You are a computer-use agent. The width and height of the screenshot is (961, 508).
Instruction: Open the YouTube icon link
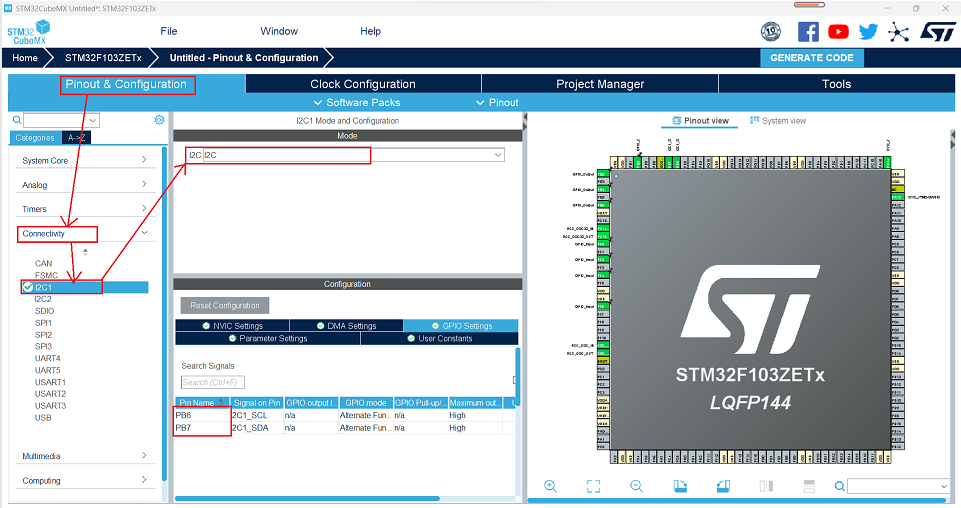click(838, 32)
